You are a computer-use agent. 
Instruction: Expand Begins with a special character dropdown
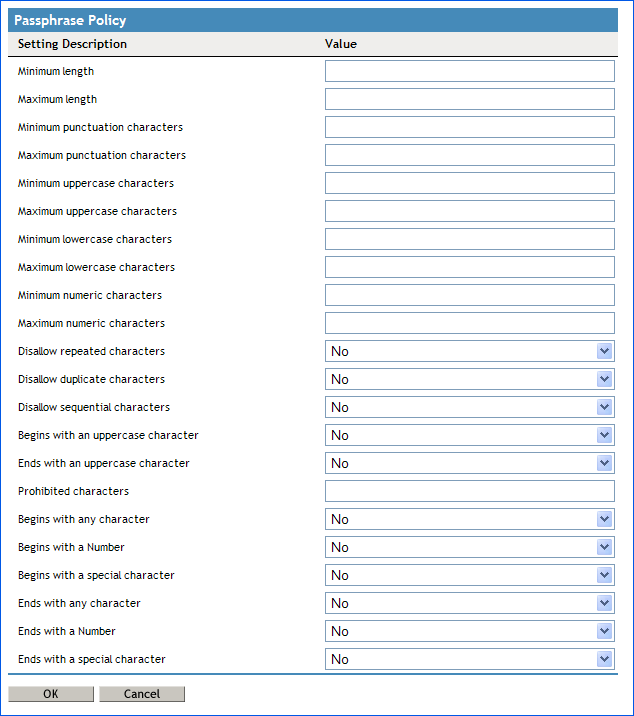[469, 575]
